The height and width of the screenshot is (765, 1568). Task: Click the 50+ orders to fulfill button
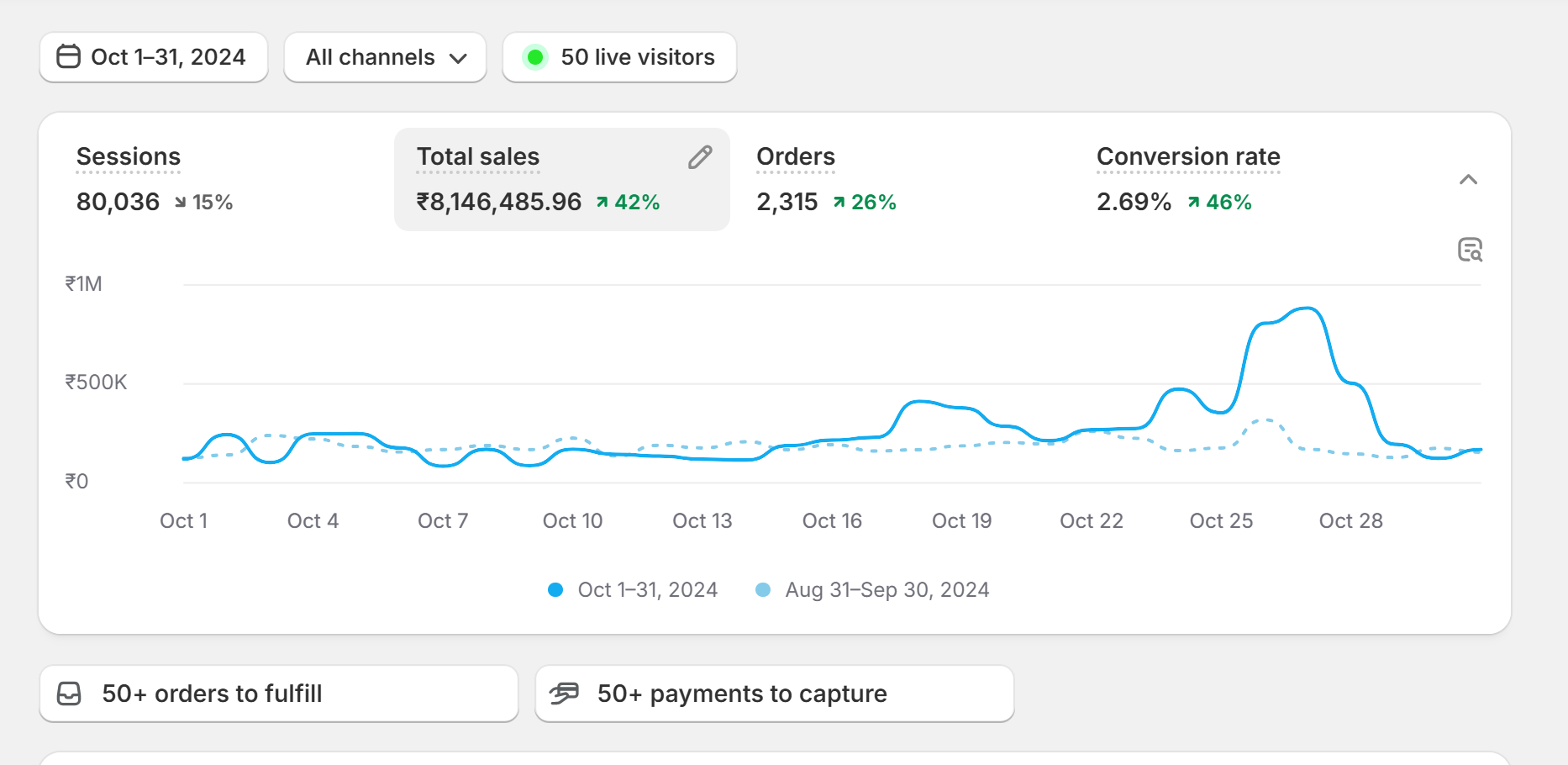point(278,694)
